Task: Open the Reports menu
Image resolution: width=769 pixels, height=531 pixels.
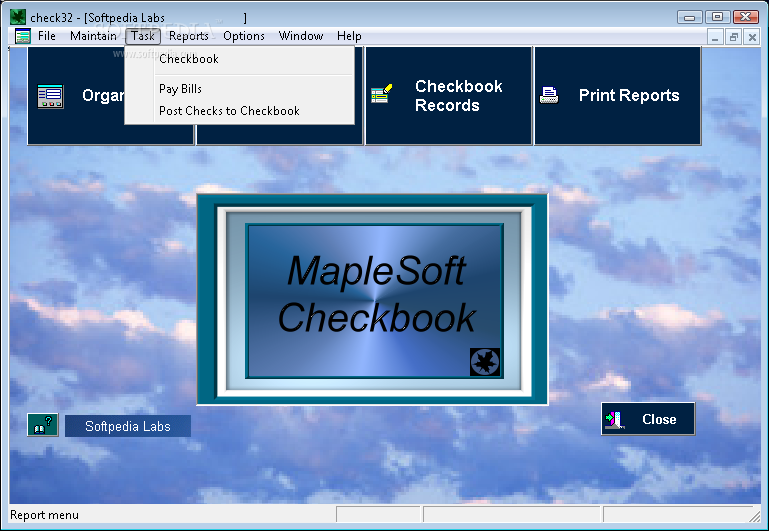Action: 189,36
